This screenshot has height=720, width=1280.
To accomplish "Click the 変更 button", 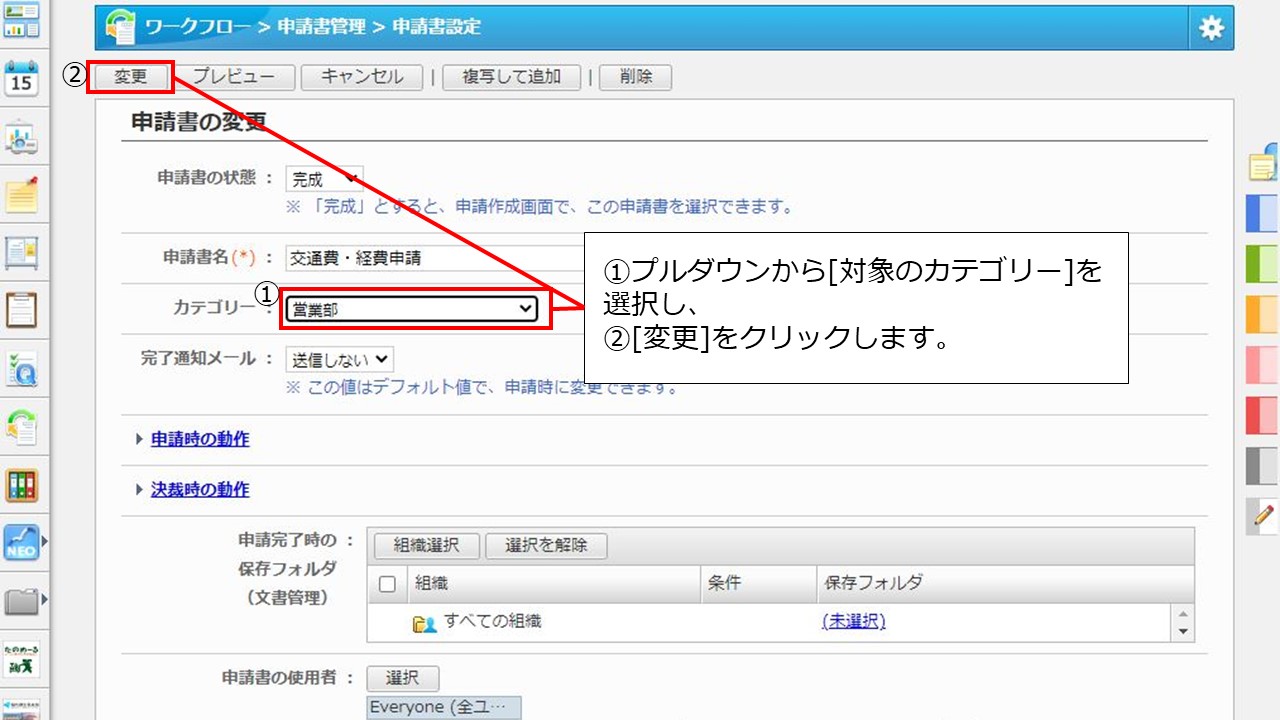I will coord(131,77).
